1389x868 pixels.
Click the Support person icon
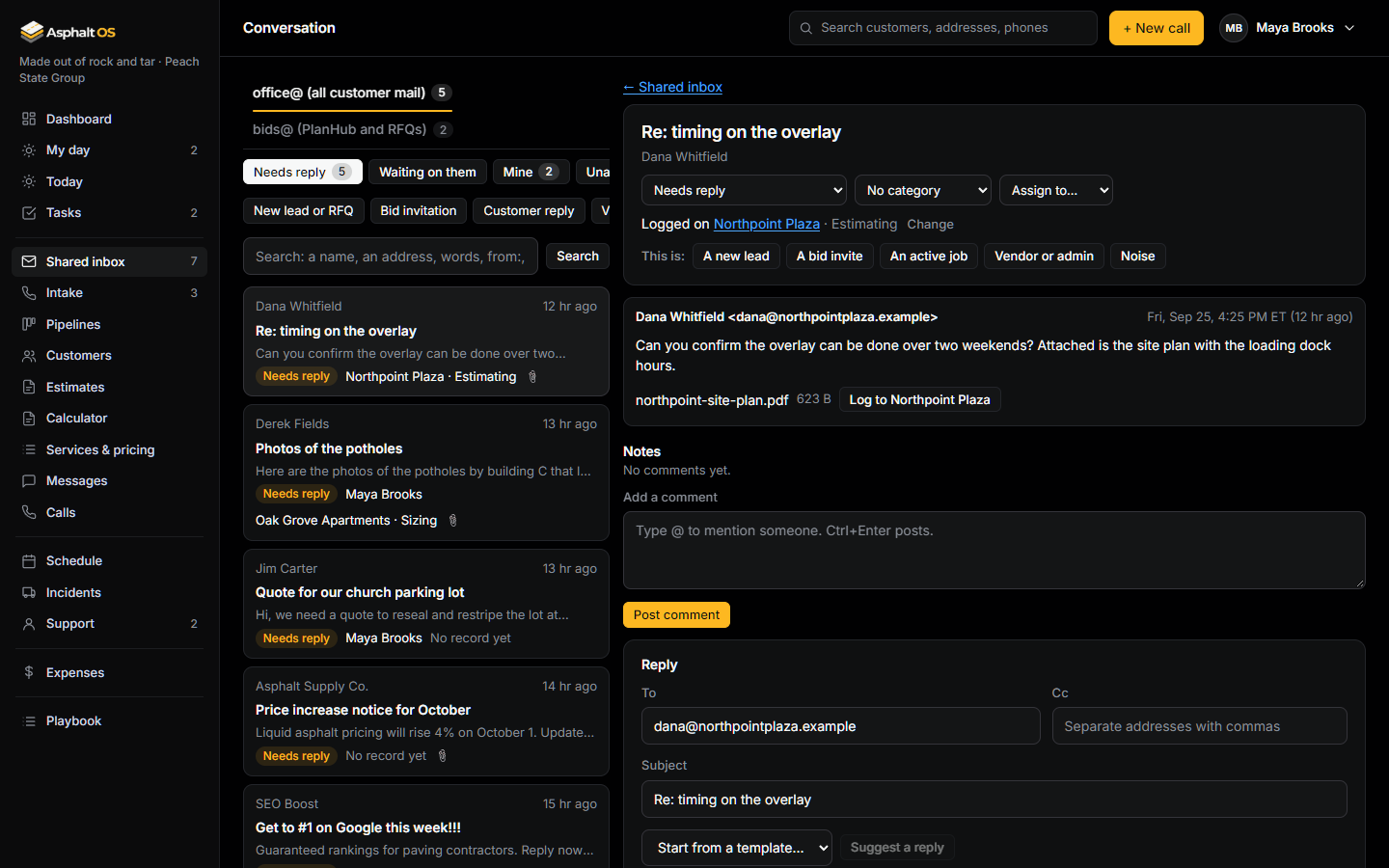[29, 624]
